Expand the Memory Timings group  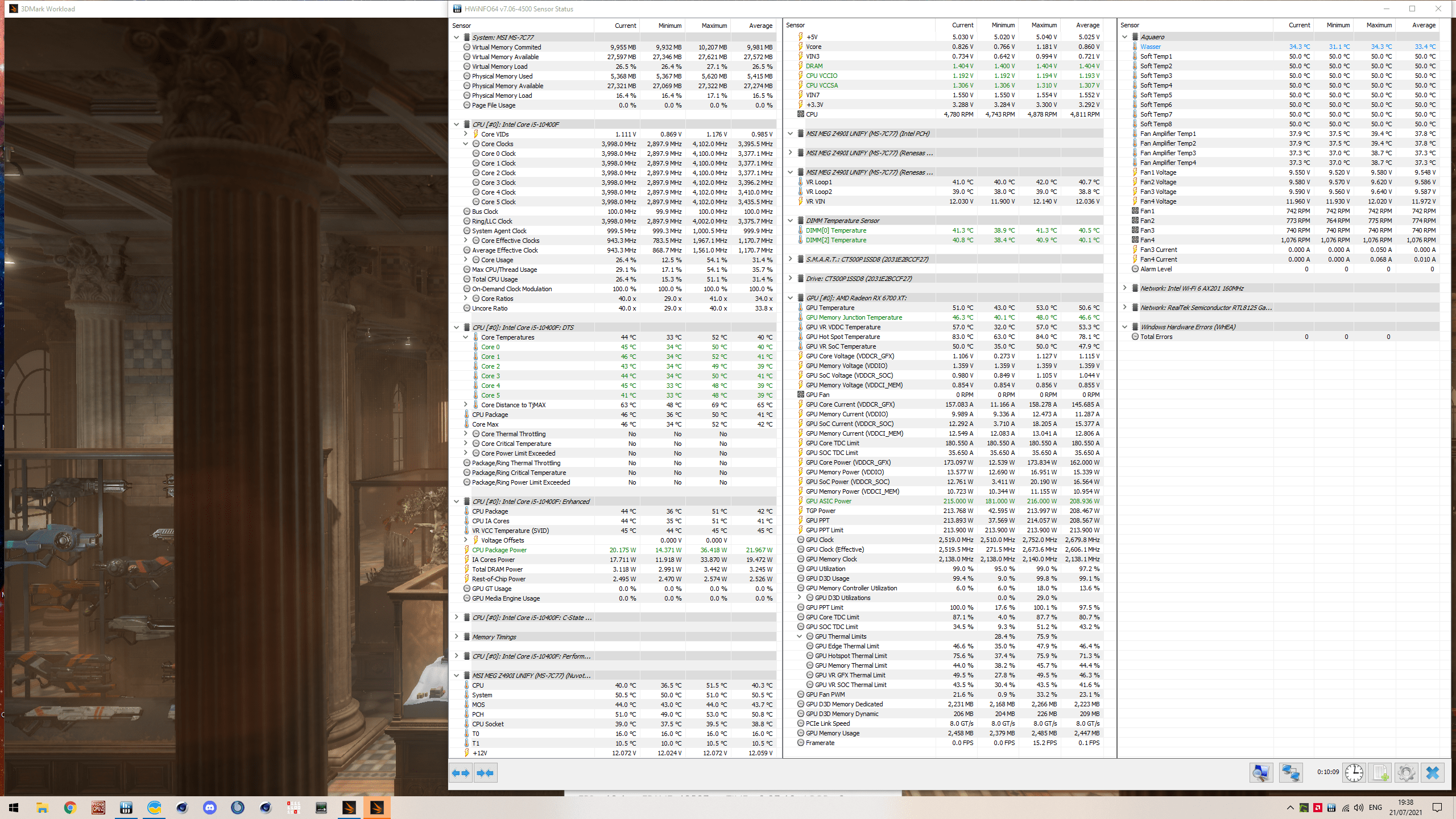tap(456, 637)
